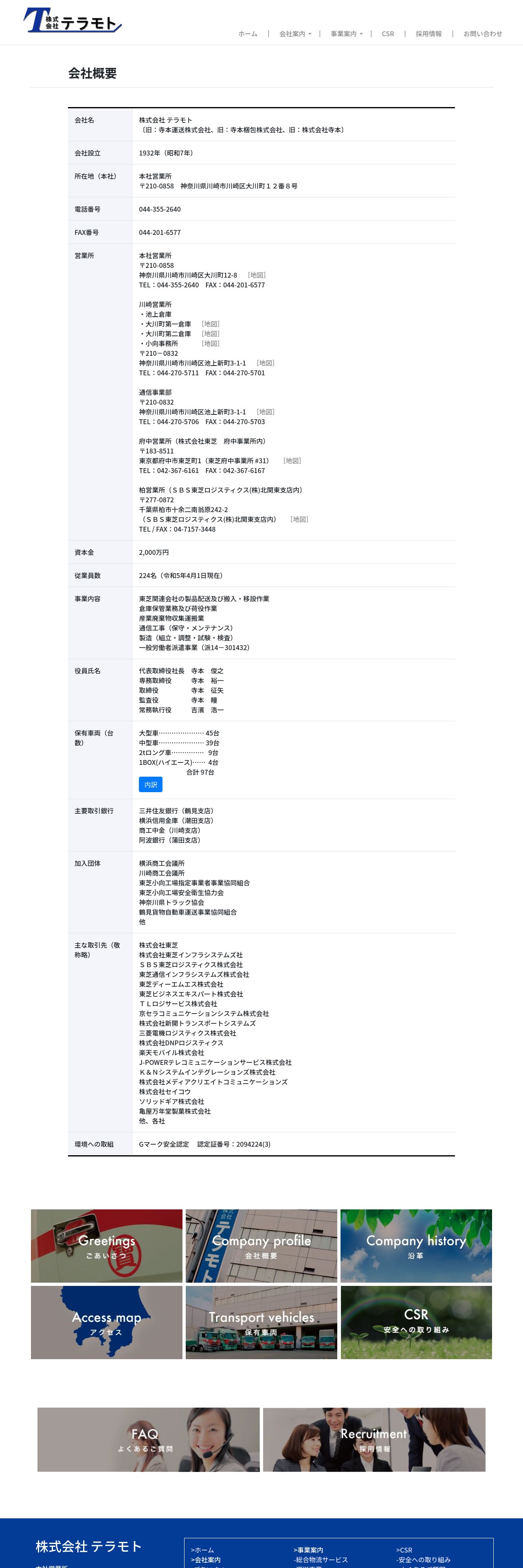Open the CSR 安全への取り組み banner

[x=416, y=1323]
